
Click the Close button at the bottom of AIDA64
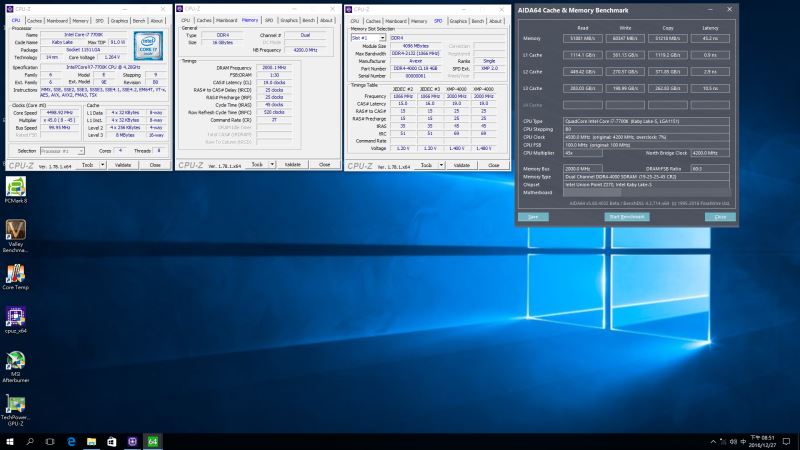click(x=720, y=217)
